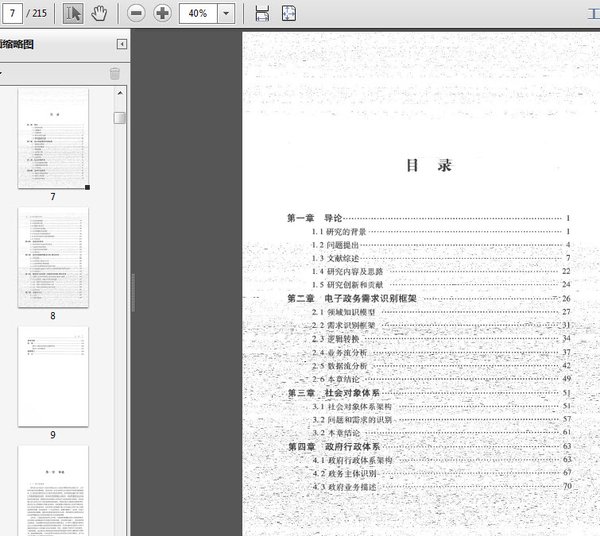Image resolution: width=600 pixels, height=536 pixels.
Task: Click the 2.6 本章结论 entry
Action: (441, 379)
